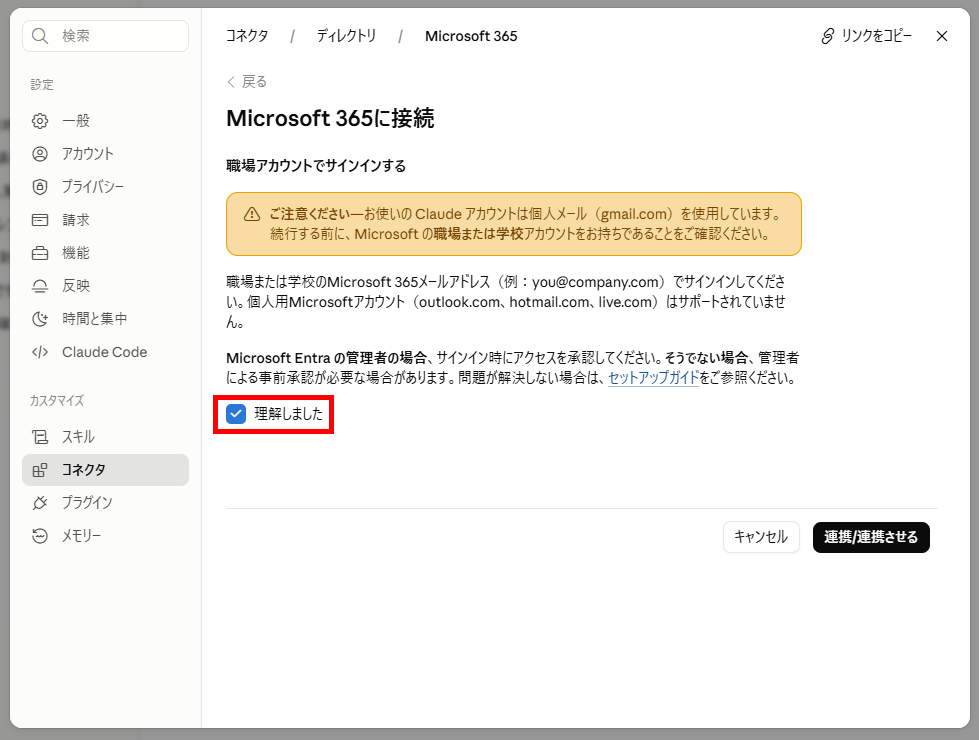Click the 理解しました label text
979x740 pixels.
coord(288,413)
